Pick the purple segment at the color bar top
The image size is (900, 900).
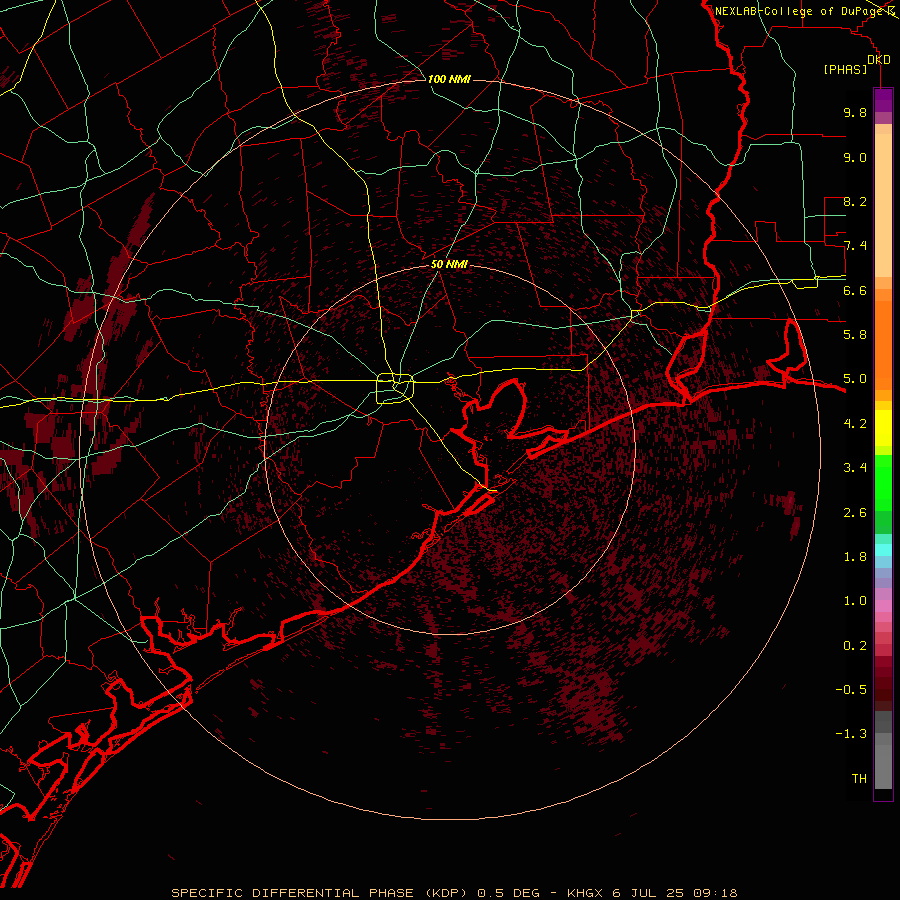(883, 100)
